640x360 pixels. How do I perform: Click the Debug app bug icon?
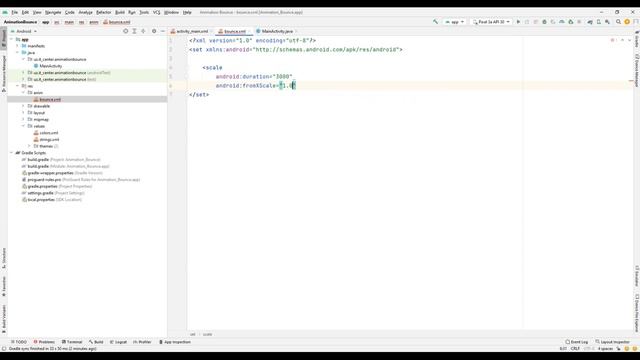coord(544,22)
